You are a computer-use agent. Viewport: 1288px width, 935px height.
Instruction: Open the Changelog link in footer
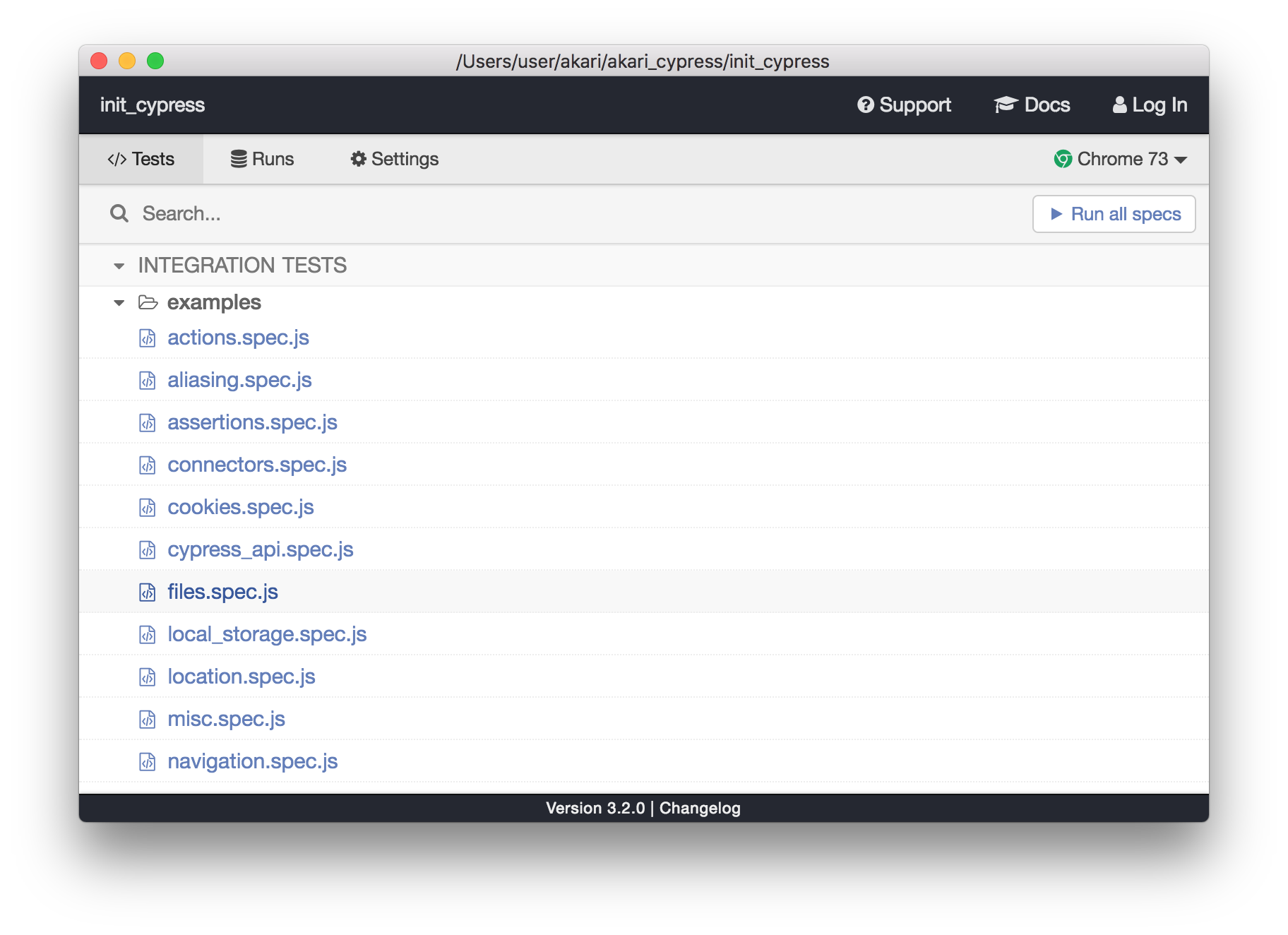pos(700,808)
